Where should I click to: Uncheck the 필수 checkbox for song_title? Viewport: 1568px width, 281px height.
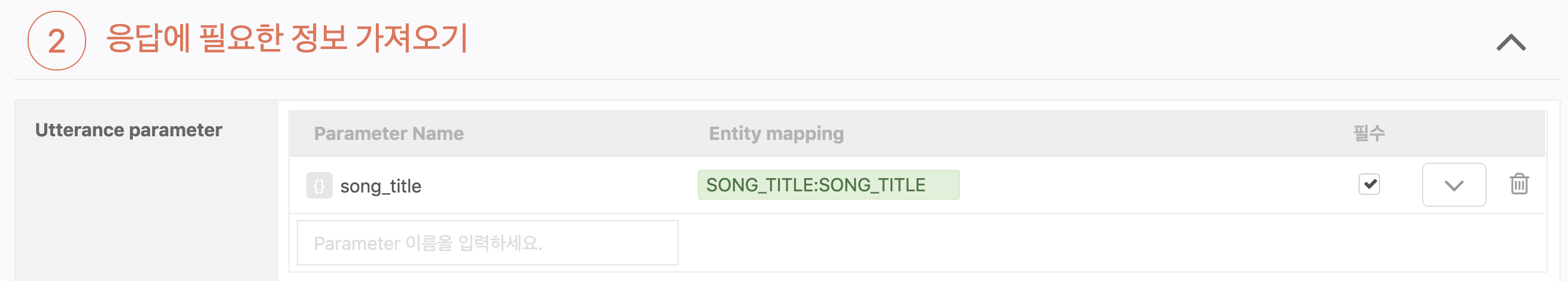[1369, 184]
